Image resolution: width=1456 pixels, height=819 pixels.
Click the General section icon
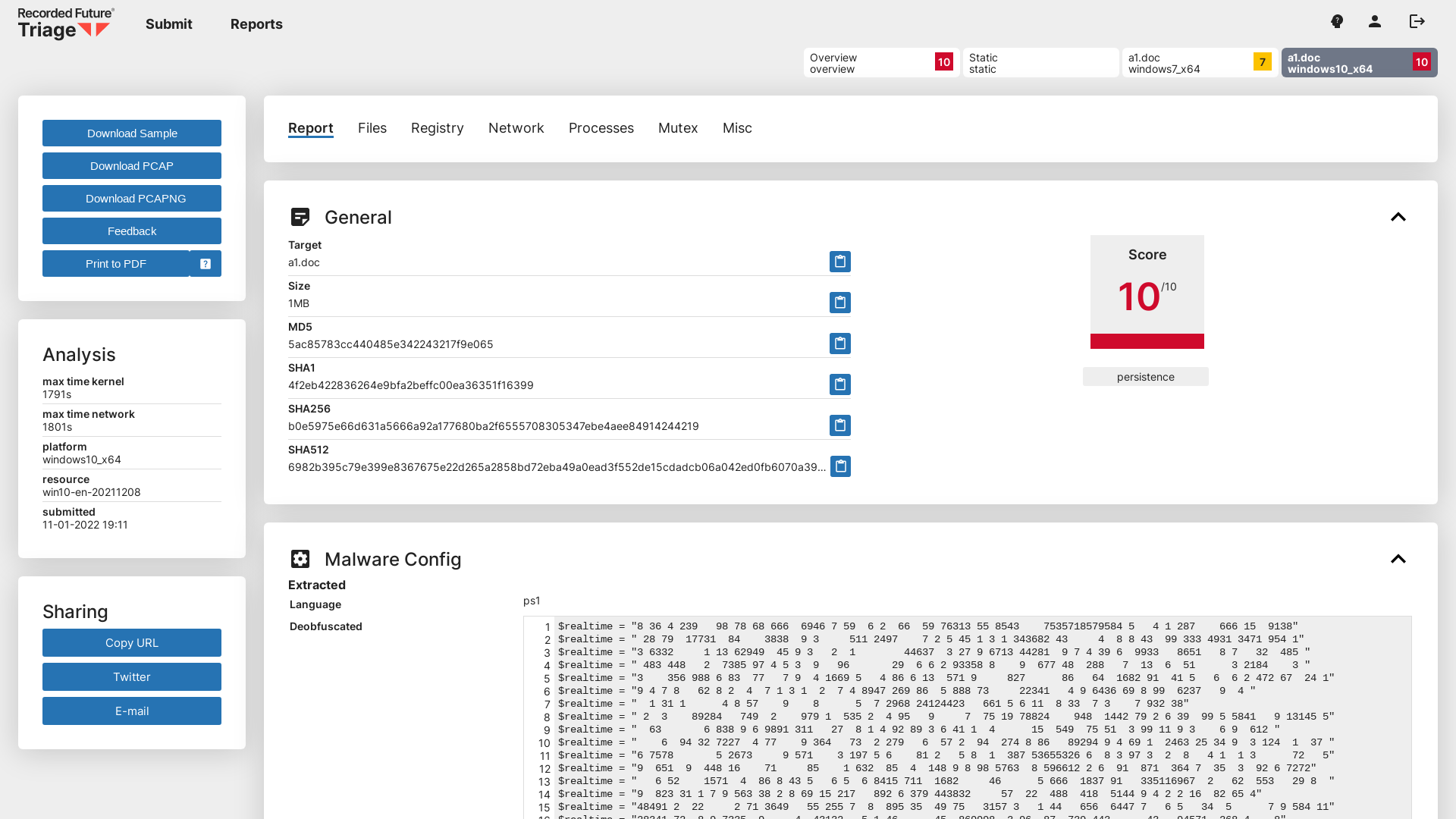pyautogui.click(x=300, y=217)
